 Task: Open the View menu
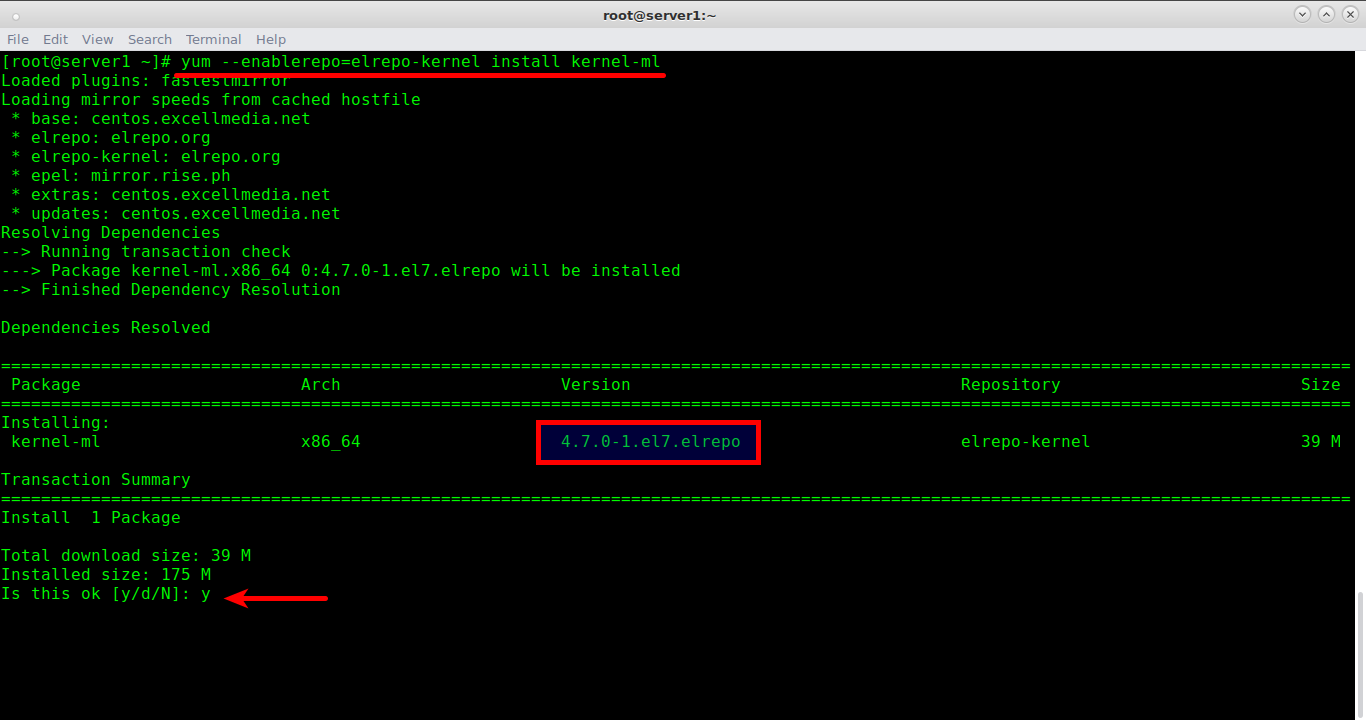pos(97,39)
